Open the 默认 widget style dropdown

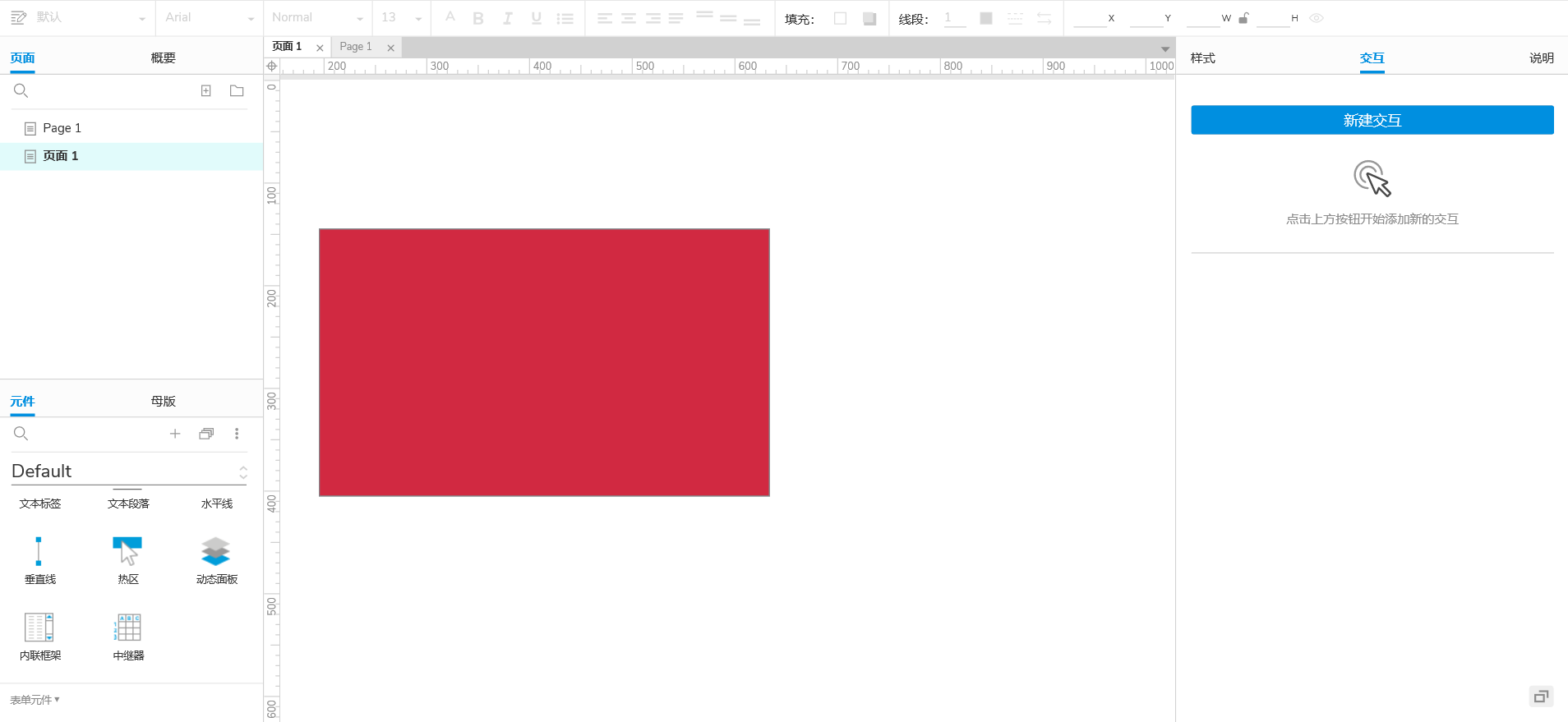pyautogui.click(x=90, y=17)
